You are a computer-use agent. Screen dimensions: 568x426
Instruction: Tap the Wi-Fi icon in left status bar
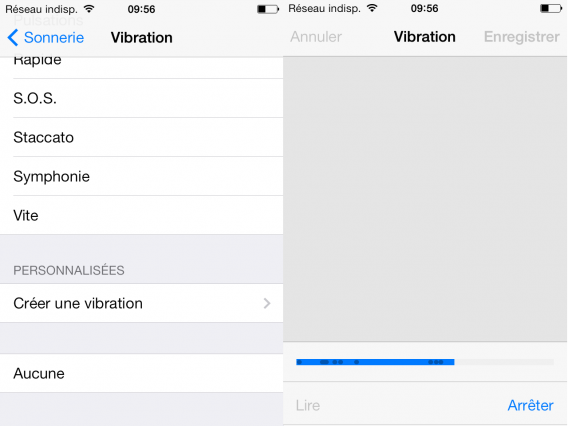point(89,9)
